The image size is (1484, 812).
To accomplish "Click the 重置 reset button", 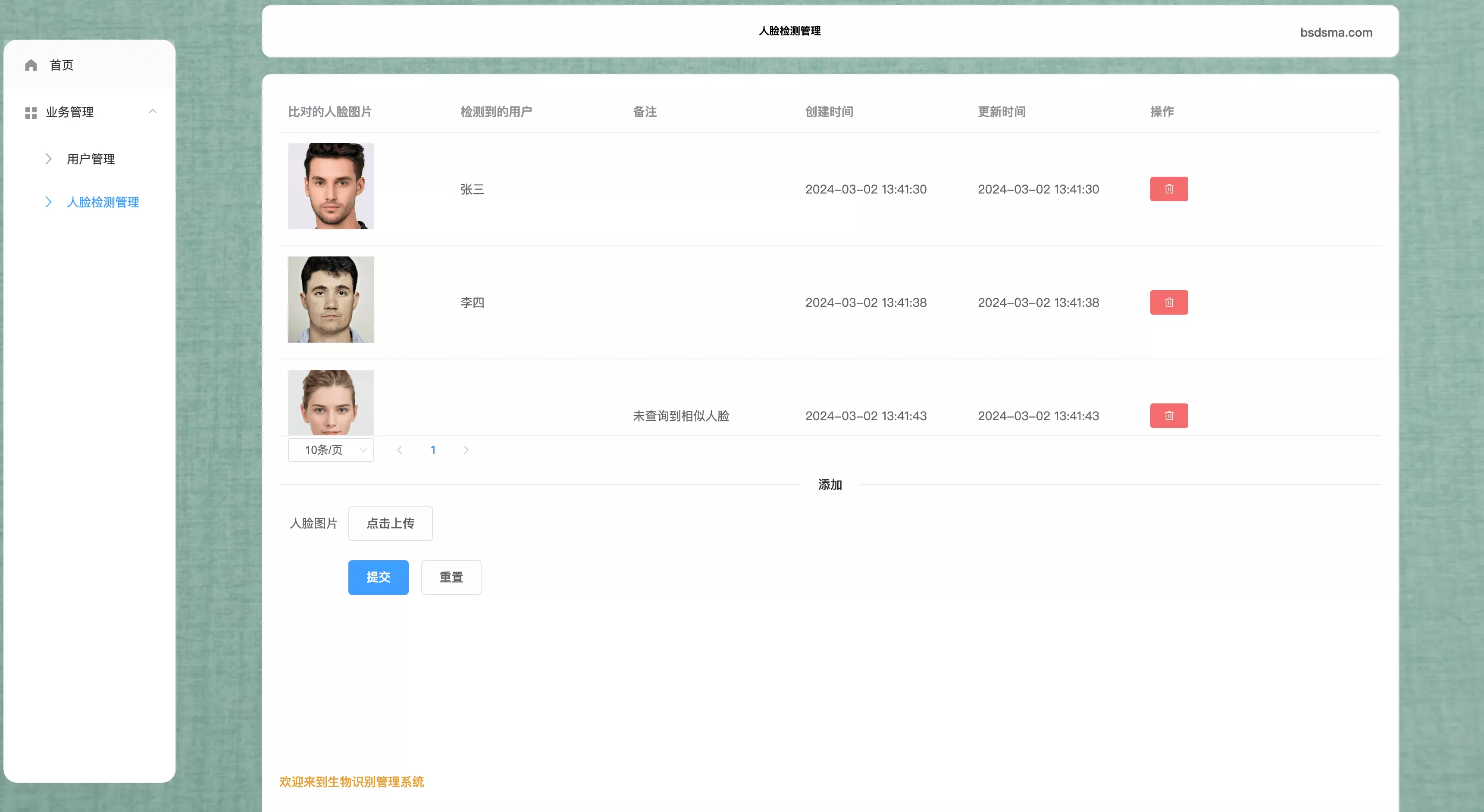I will [451, 577].
